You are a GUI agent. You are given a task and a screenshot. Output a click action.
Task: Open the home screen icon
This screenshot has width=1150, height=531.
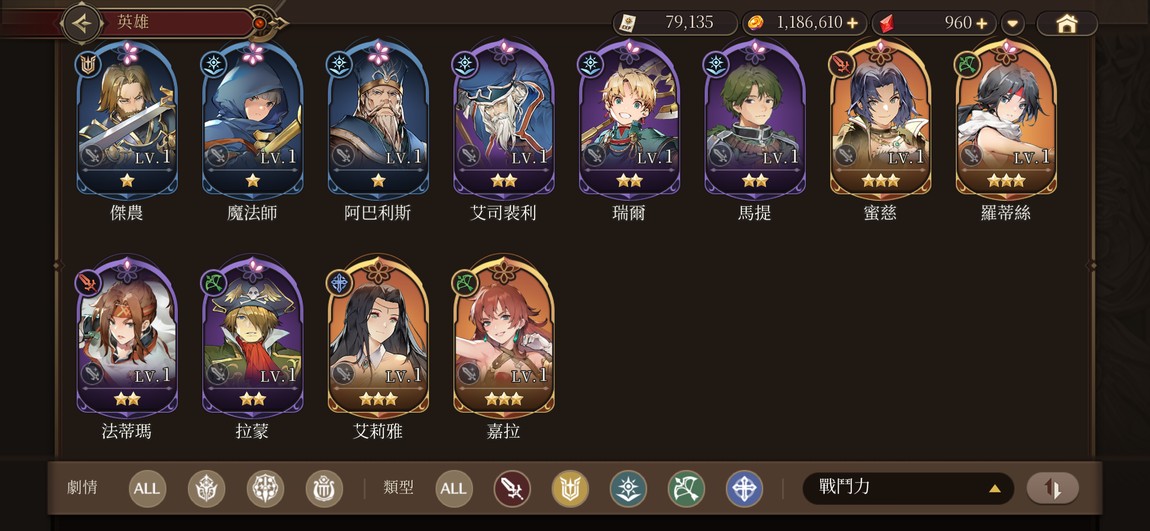click(x=1066, y=23)
